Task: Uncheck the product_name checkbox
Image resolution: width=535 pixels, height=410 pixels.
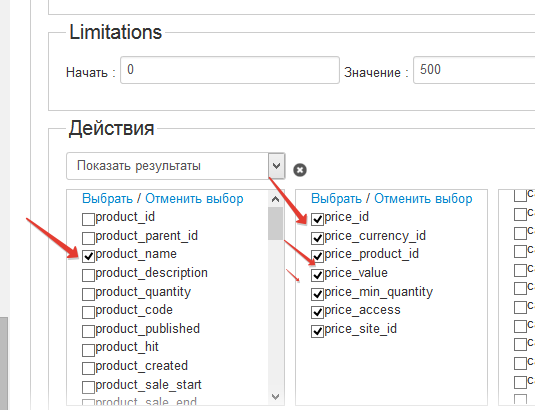Action: [88, 256]
